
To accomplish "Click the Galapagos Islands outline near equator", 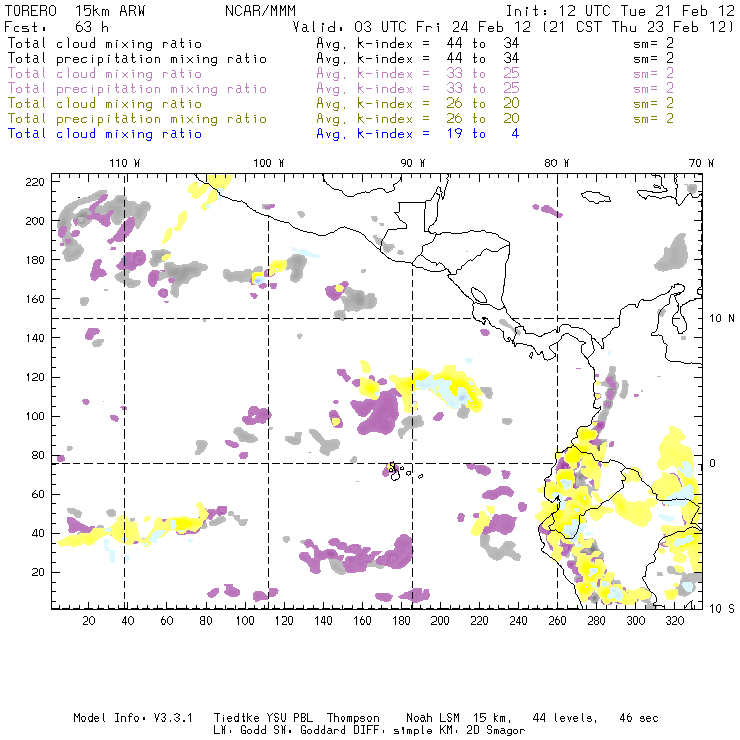I will (x=396, y=471).
